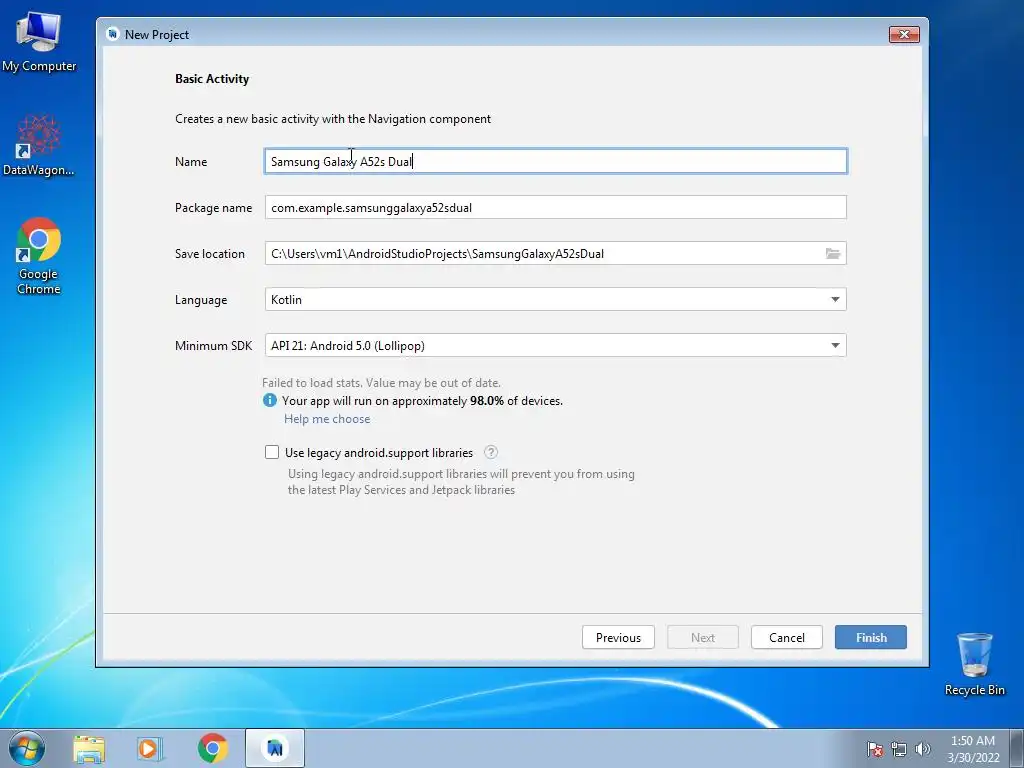Image resolution: width=1024 pixels, height=768 pixels.
Task: Click the navigation component description text
Action: pos(332,119)
